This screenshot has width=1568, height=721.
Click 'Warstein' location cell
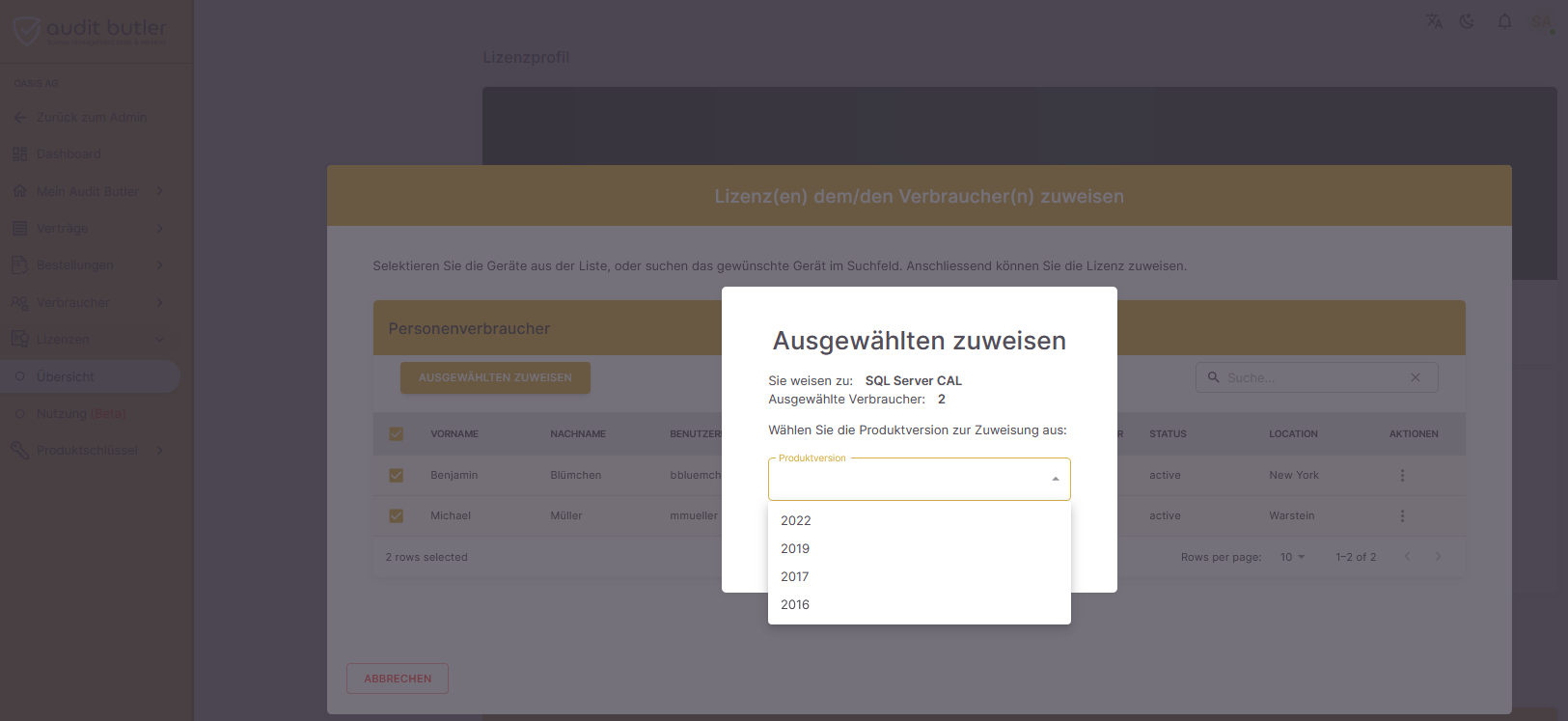(1292, 516)
